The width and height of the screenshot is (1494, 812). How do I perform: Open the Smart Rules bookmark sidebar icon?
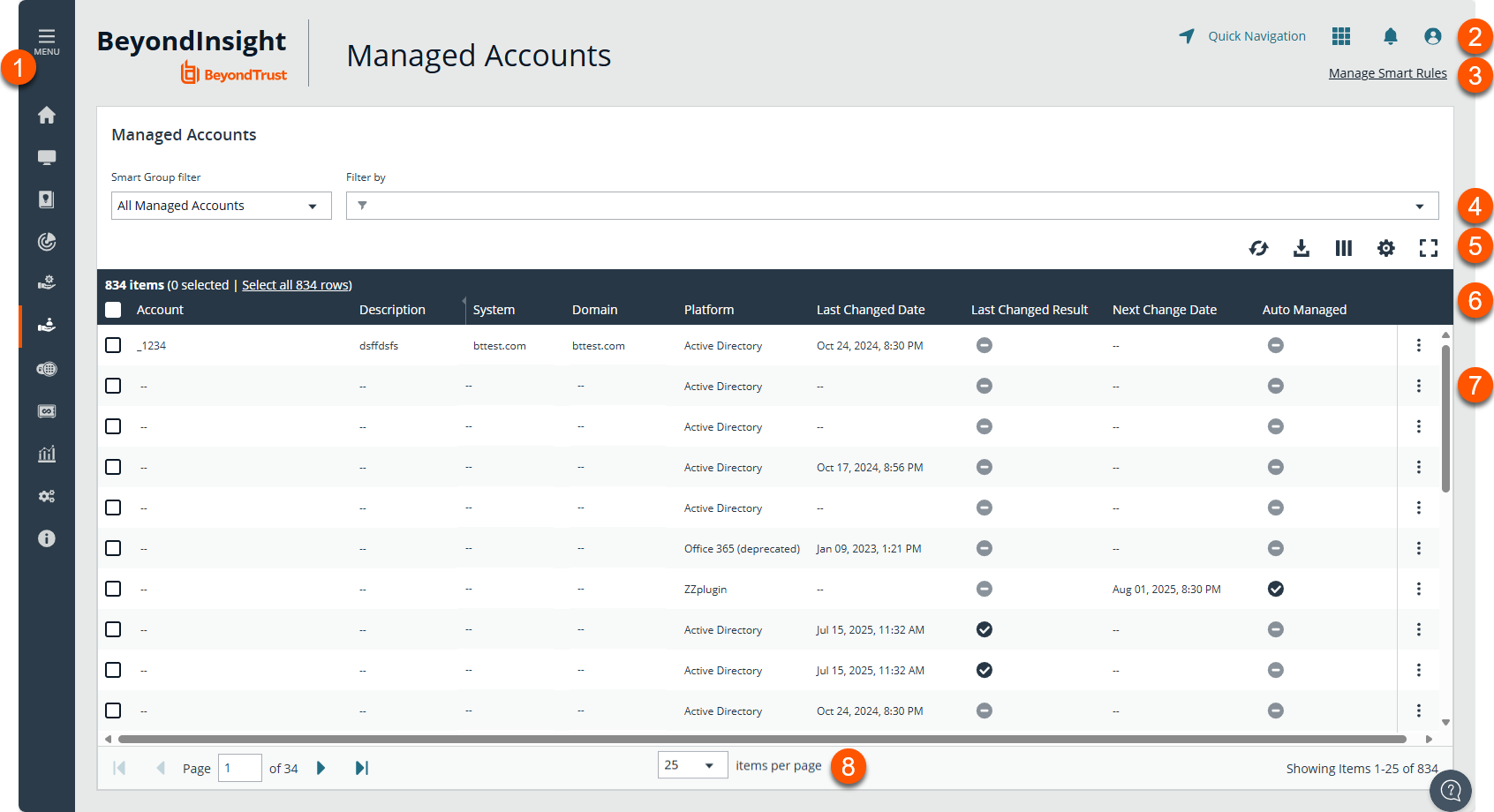point(47,199)
